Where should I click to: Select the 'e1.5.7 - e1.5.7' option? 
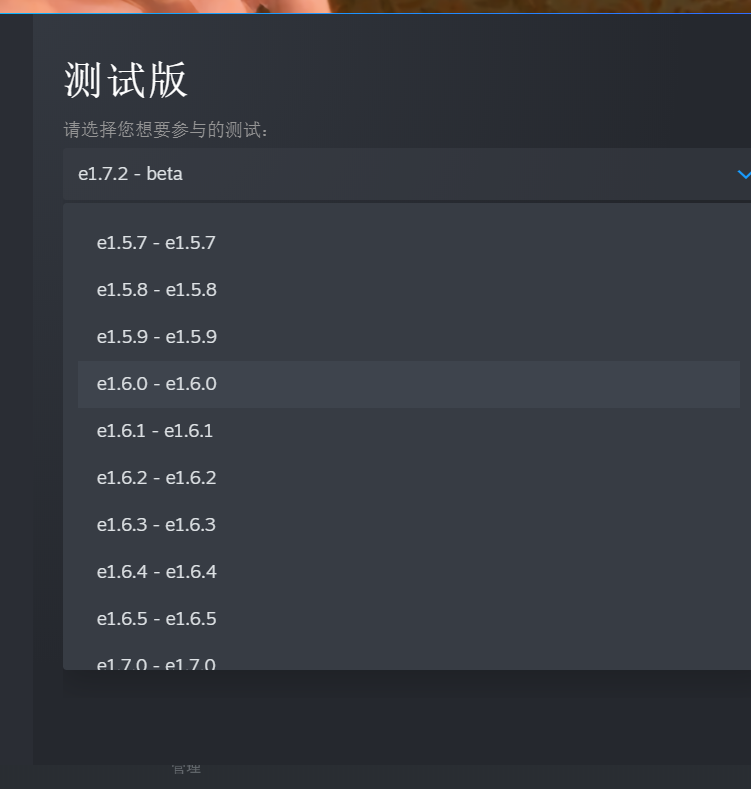pos(409,243)
